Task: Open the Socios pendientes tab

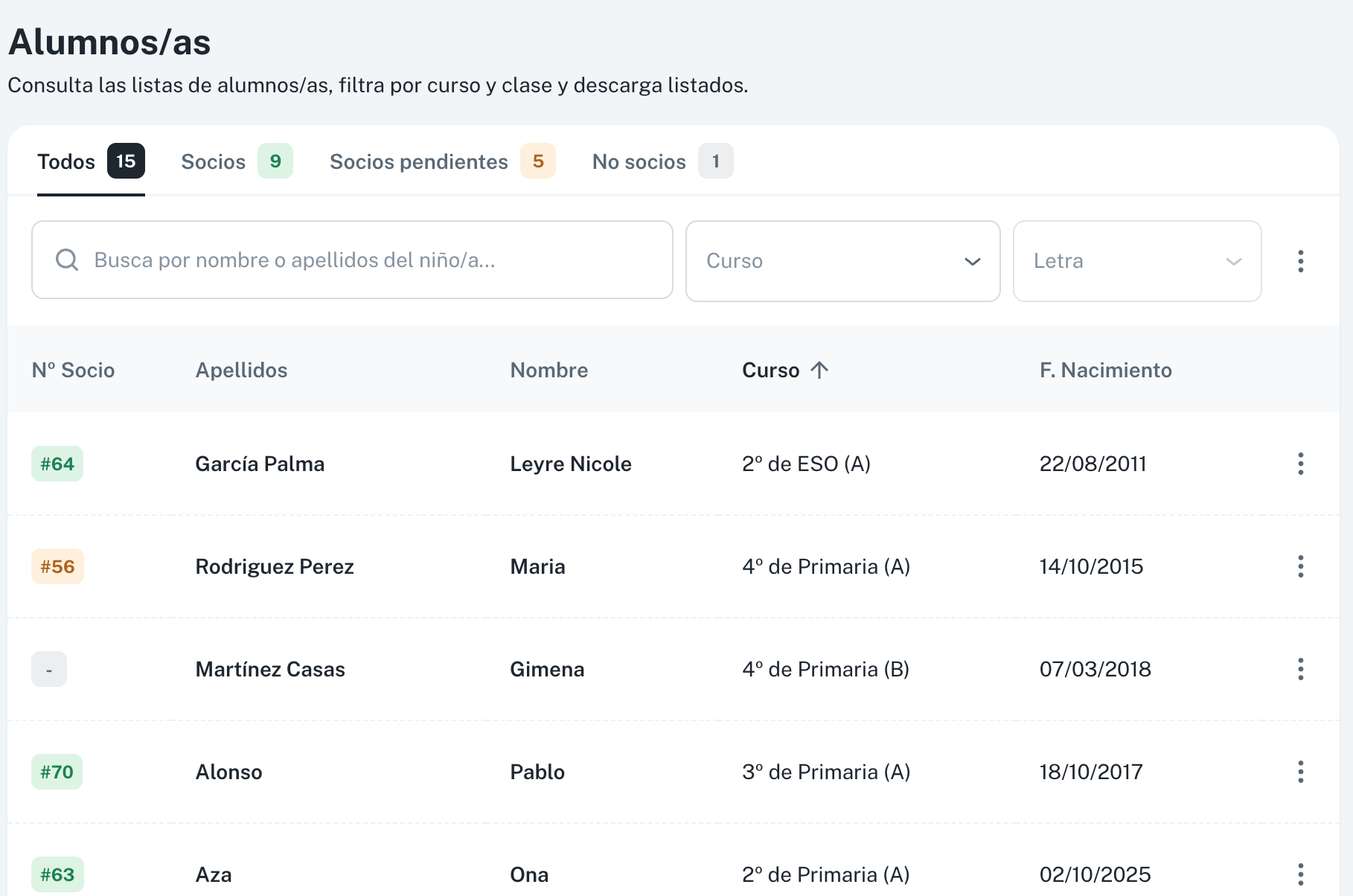Action: tap(442, 161)
